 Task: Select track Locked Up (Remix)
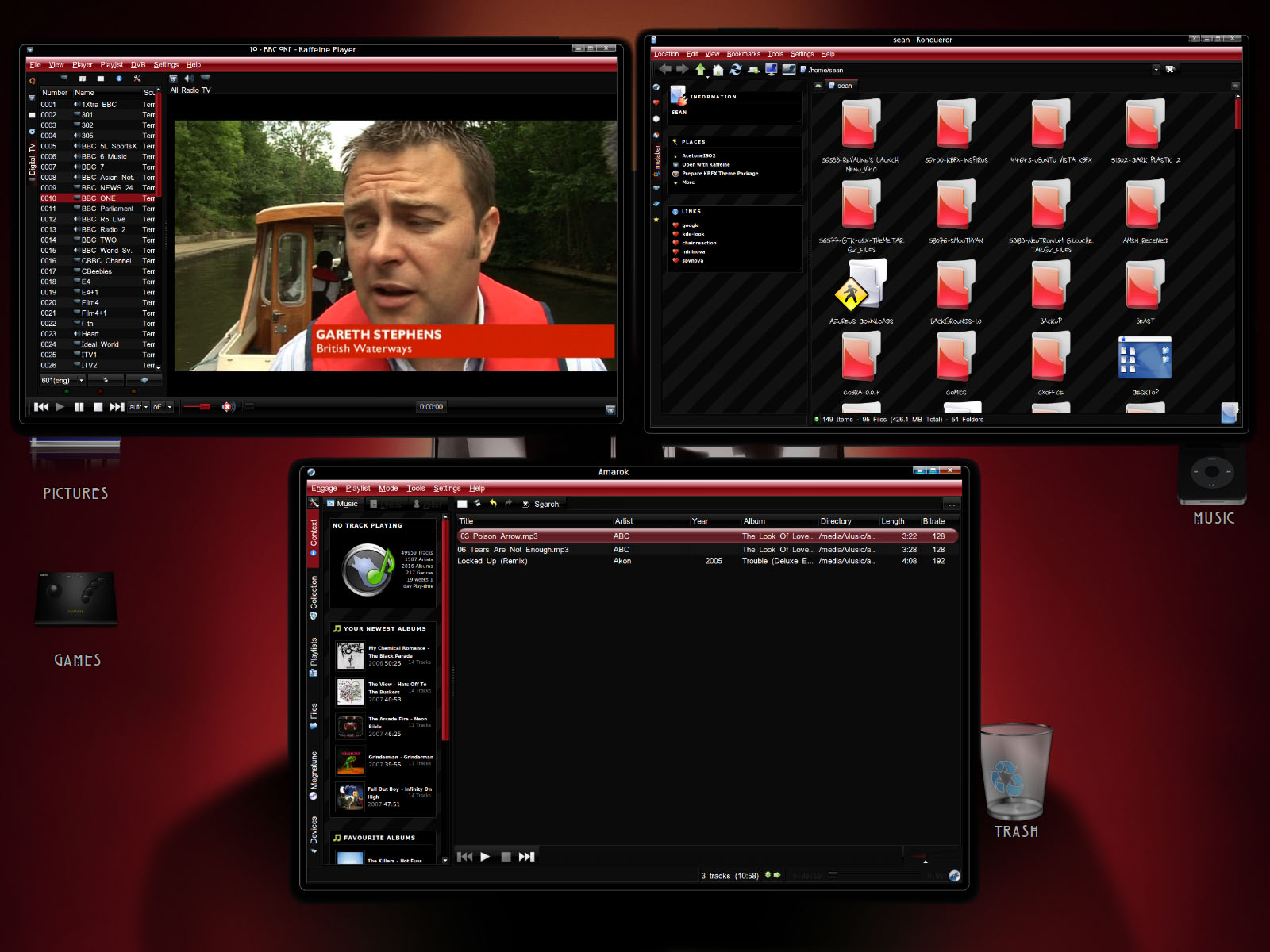pos(707,561)
